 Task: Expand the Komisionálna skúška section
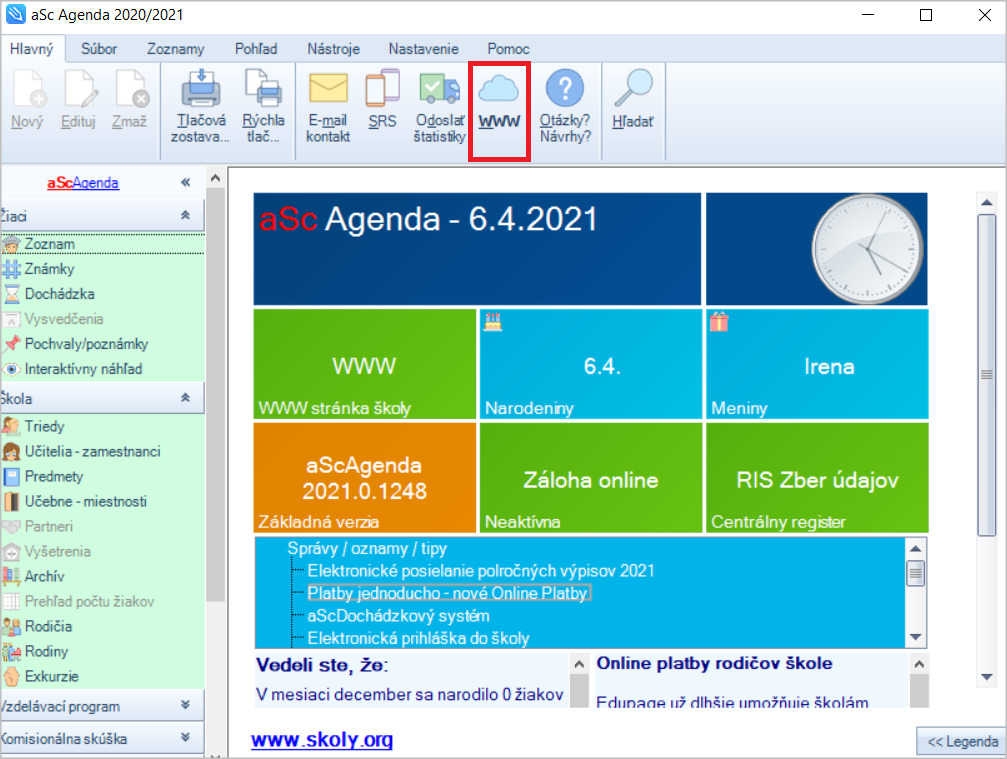point(185,737)
